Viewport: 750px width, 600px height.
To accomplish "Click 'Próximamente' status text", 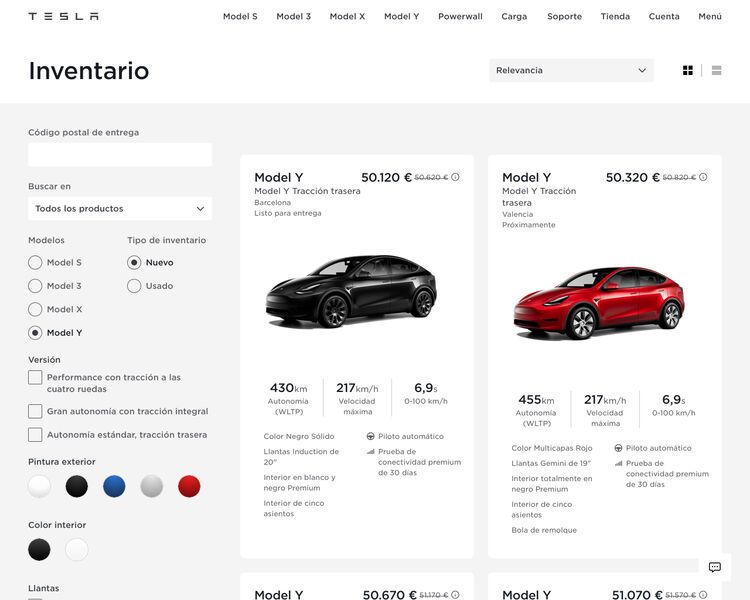I will (x=529, y=225).
